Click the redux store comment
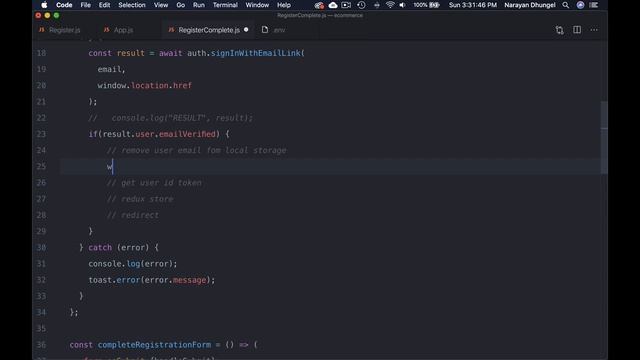This screenshot has height=360, width=640. tap(140, 199)
